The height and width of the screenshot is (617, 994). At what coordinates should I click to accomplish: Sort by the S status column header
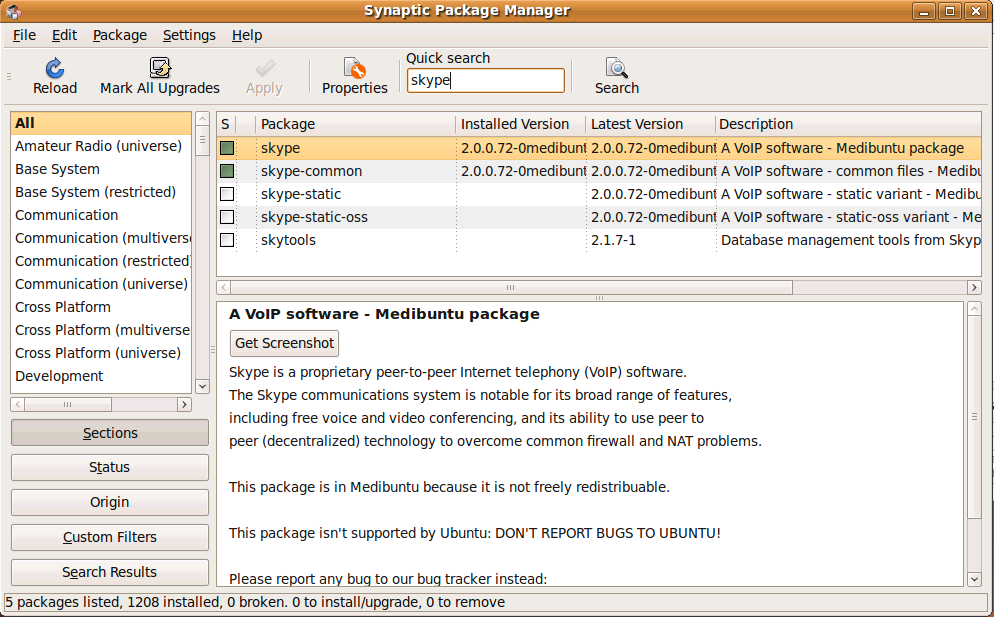[226, 124]
